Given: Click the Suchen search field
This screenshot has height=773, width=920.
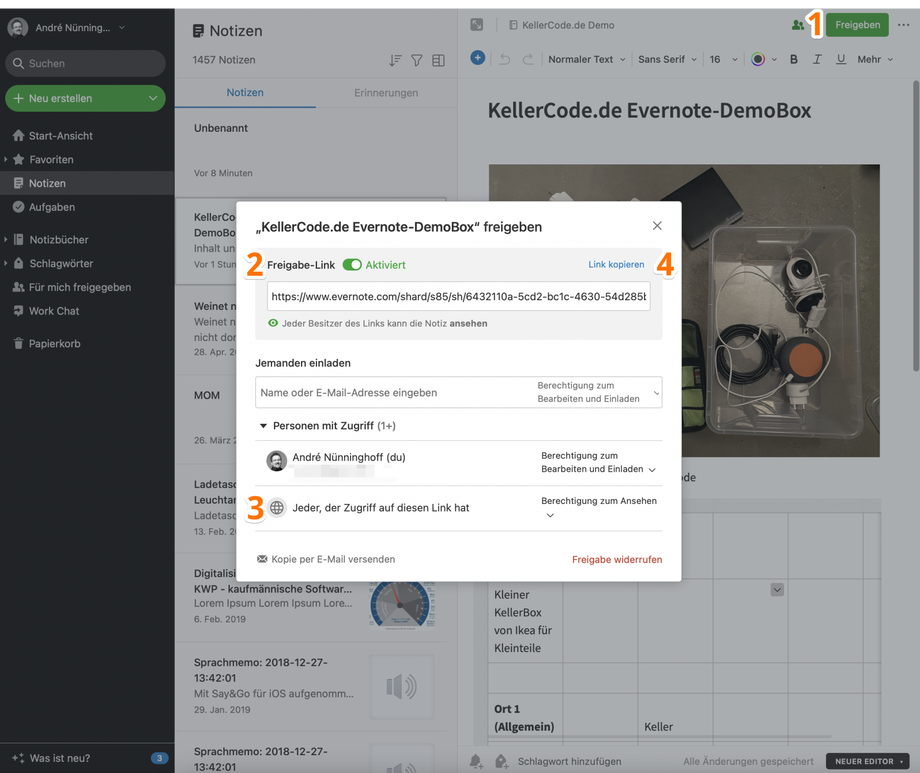Looking at the screenshot, I should click(86, 63).
